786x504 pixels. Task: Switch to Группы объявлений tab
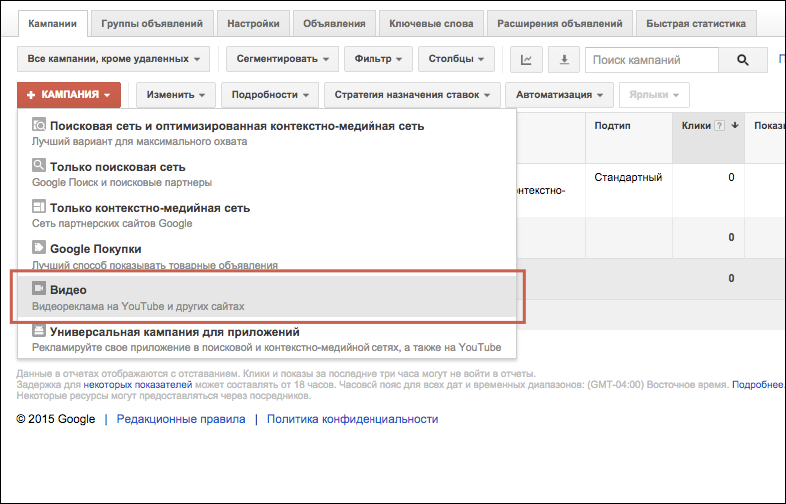(152, 24)
